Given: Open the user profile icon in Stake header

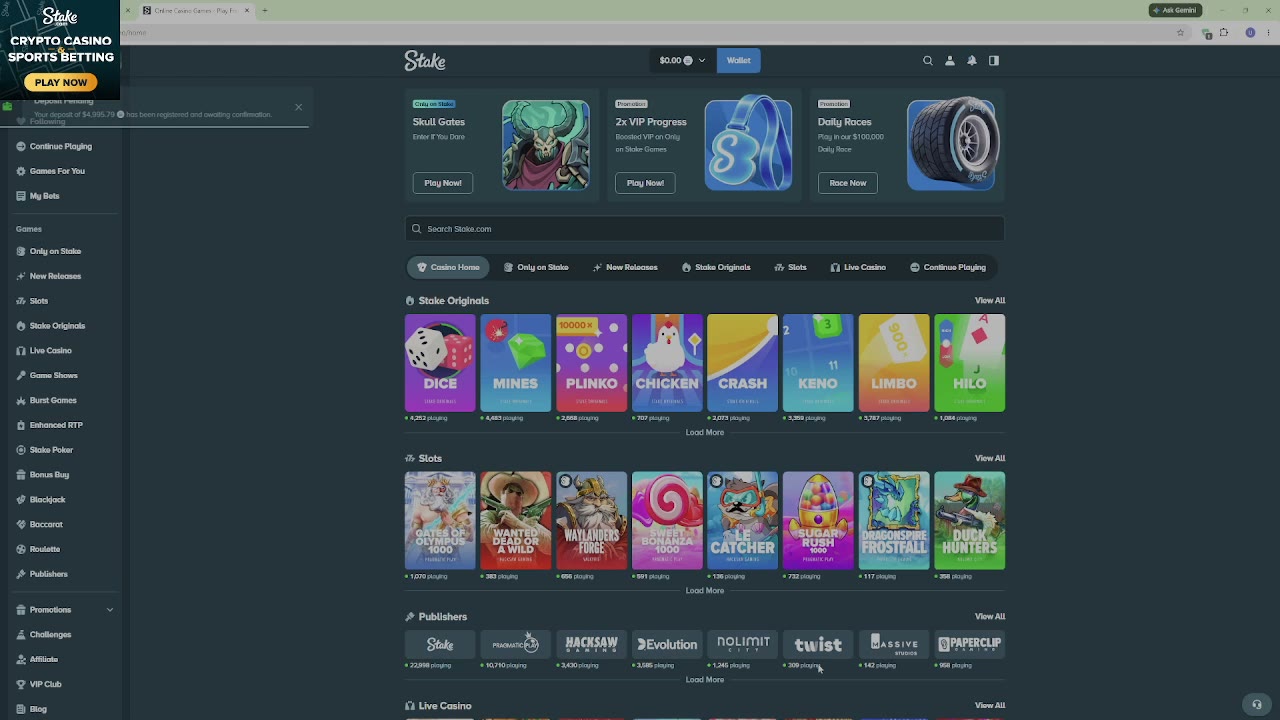Looking at the screenshot, I should tap(950, 61).
